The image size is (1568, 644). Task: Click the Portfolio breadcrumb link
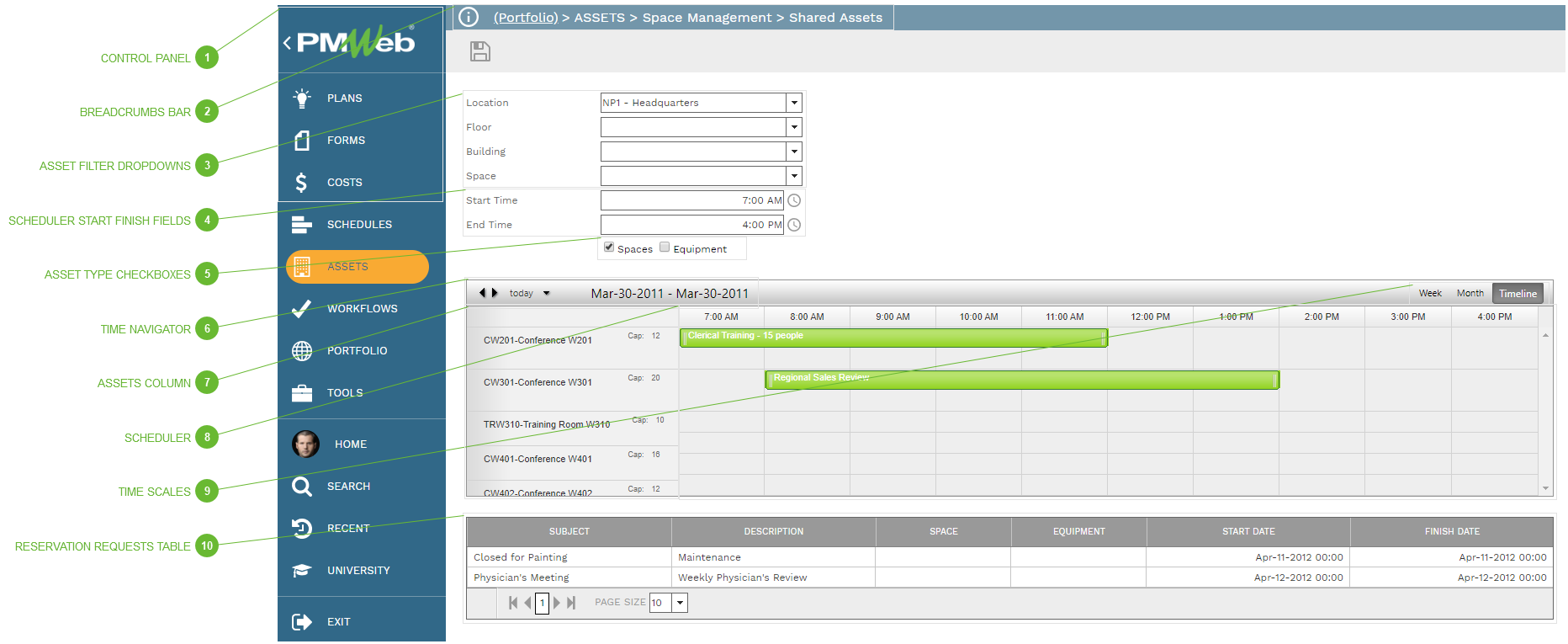(525, 18)
